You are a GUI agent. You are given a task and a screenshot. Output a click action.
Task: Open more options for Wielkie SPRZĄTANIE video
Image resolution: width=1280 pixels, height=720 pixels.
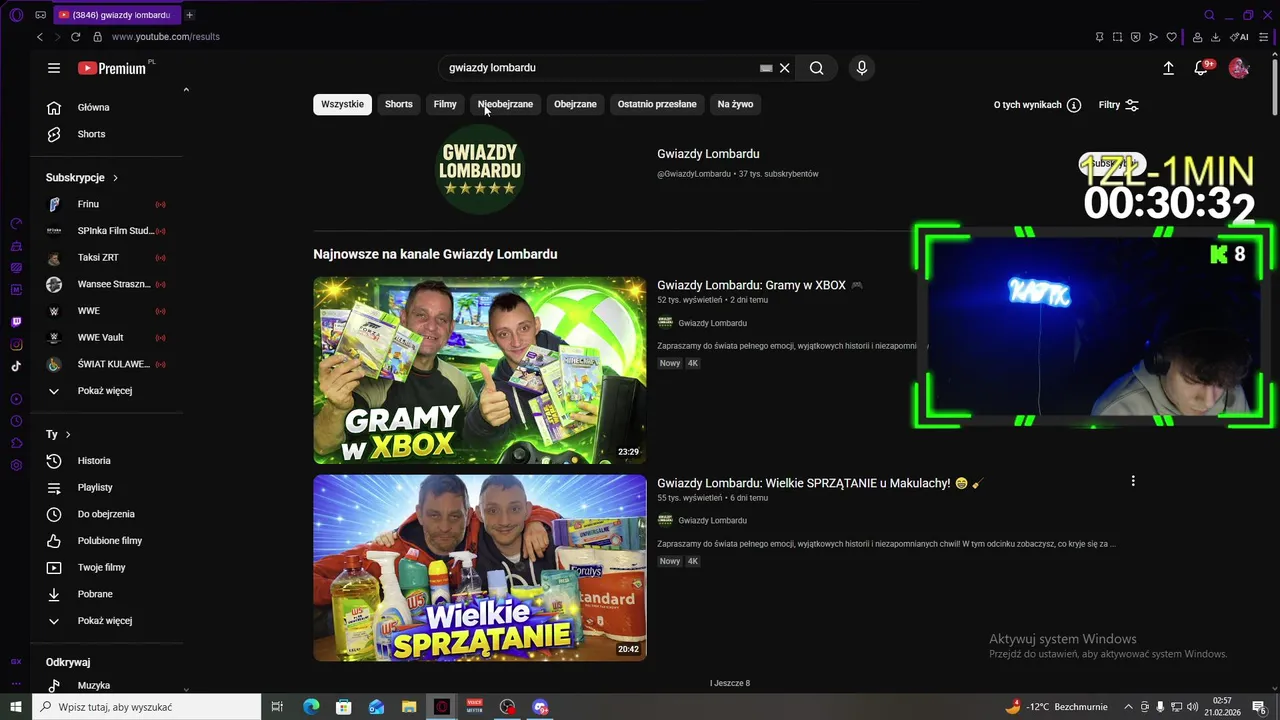(x=1133, y=481)
